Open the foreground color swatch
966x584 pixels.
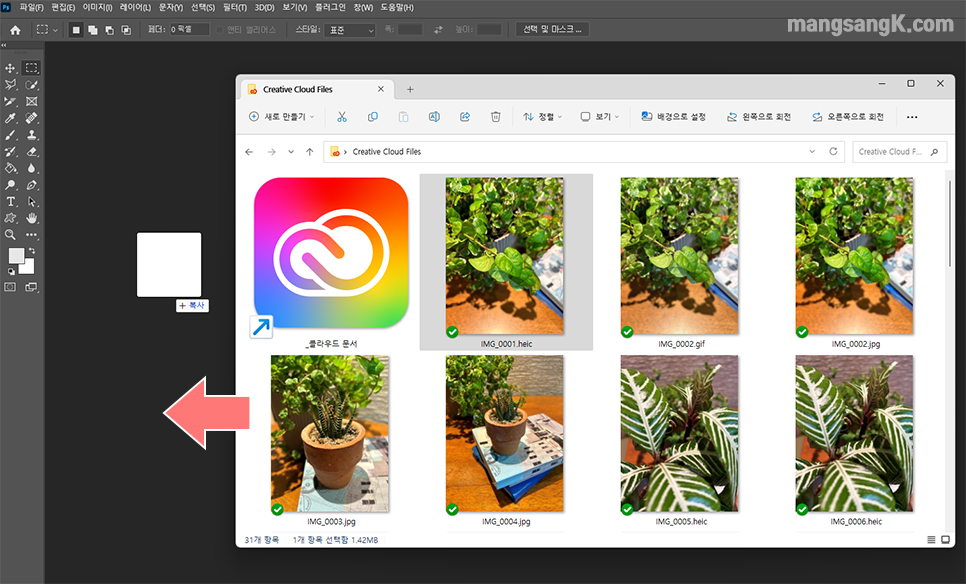pos(16,256)
